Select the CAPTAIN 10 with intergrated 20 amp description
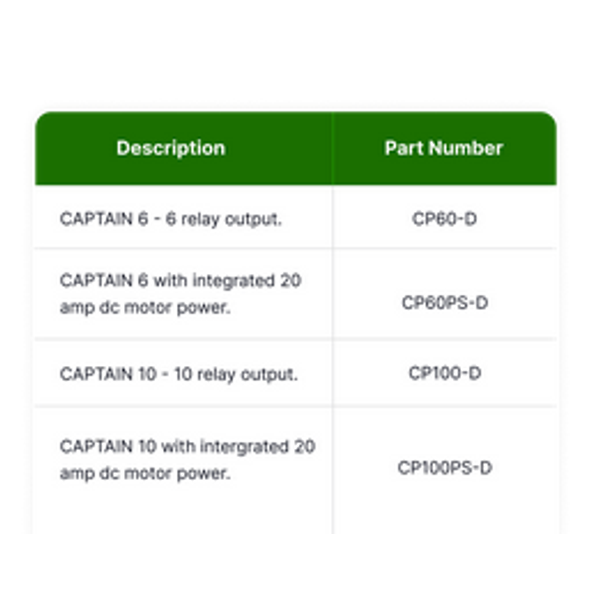600x600 pixels. tap(188, 460)
